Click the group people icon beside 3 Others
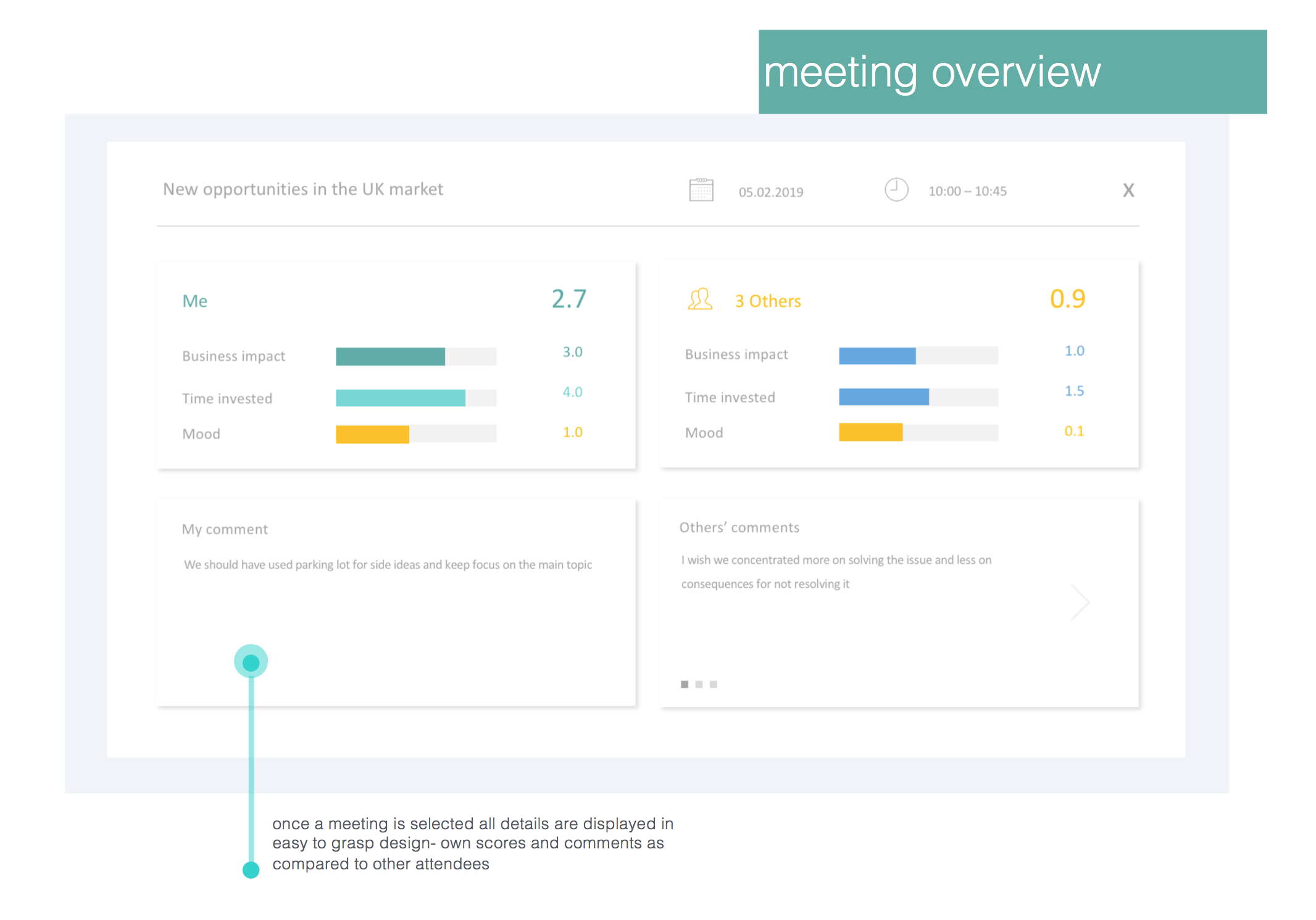Image resolution: width=1316 pixels, height=920 pixels. [700, 299]
